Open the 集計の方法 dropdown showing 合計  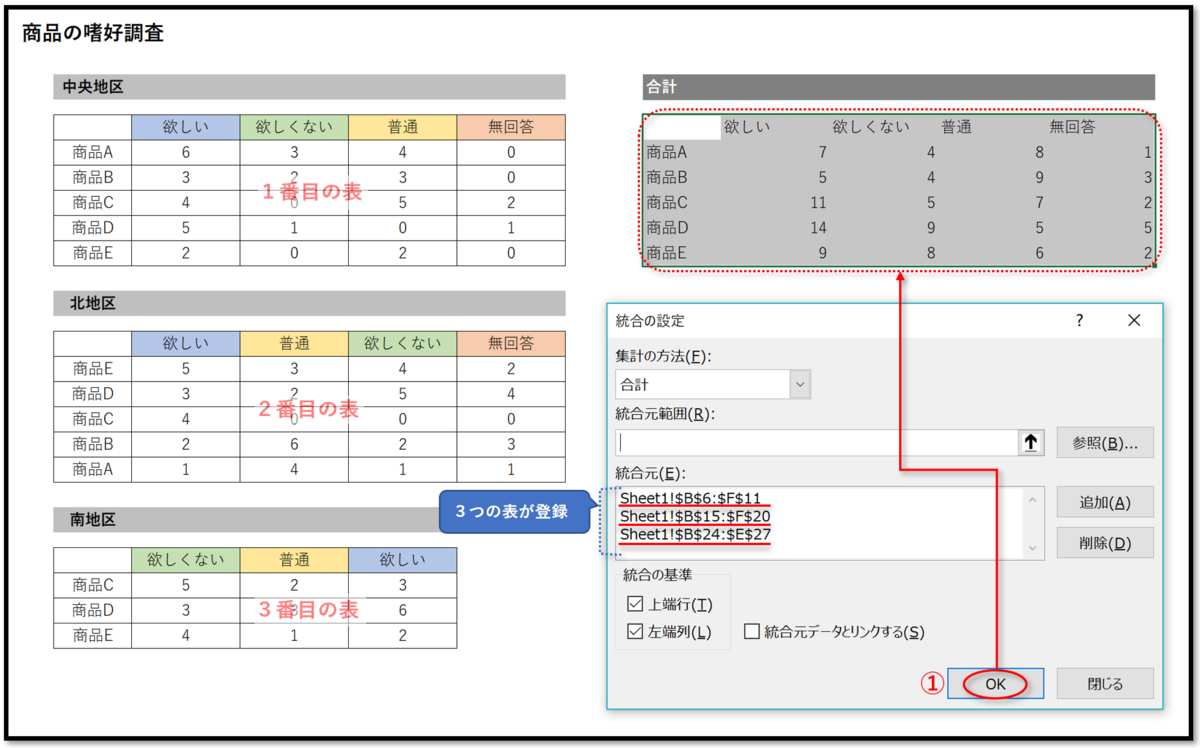click(x=700, y=384)
